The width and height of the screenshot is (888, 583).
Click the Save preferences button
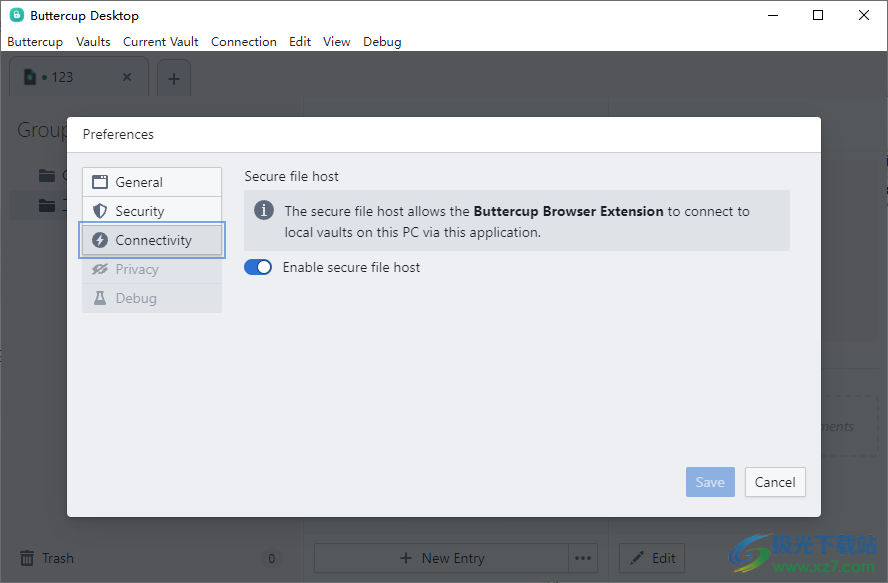pos(710,482)
